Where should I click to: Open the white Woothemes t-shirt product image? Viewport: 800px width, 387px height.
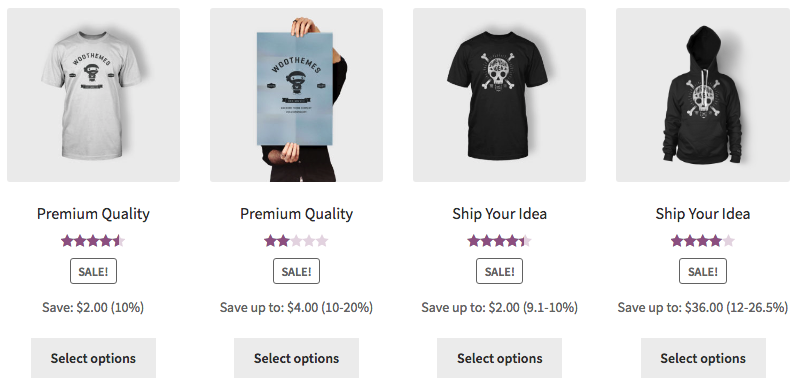point(93,95)
